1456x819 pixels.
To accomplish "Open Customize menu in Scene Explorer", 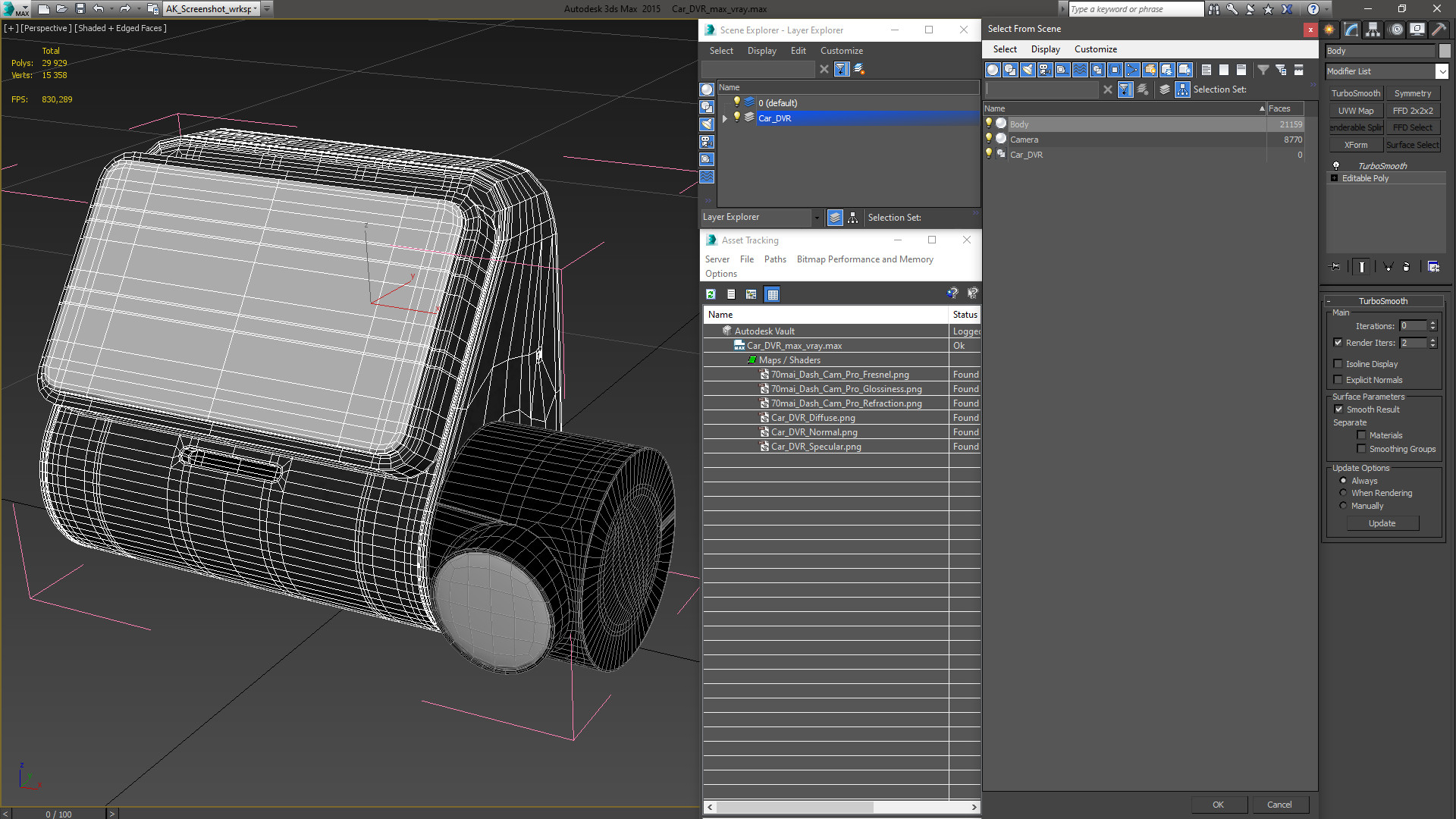I will pos(841,51).
